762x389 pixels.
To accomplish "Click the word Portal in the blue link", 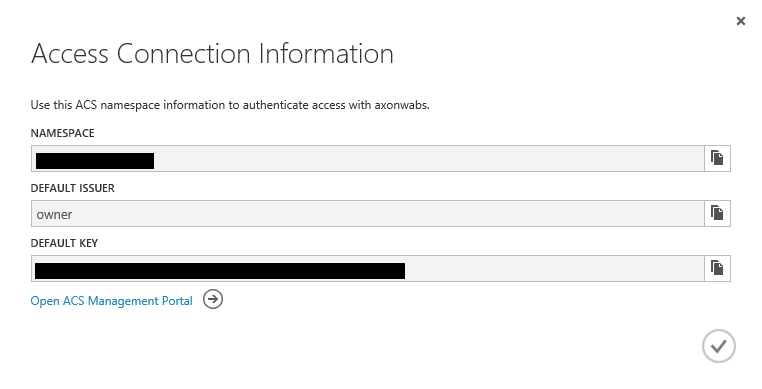I will pos(177,301).
